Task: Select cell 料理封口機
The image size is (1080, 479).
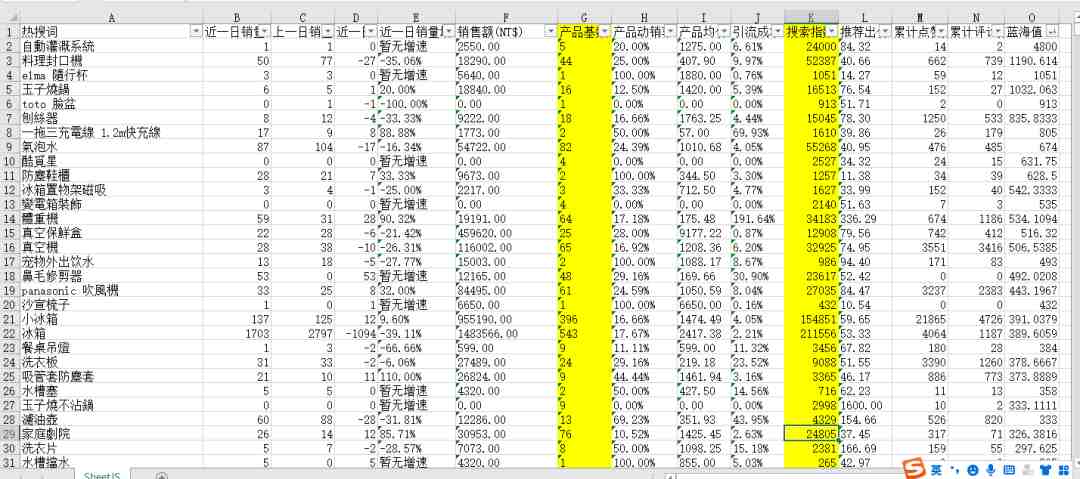Action: (111, 61)
